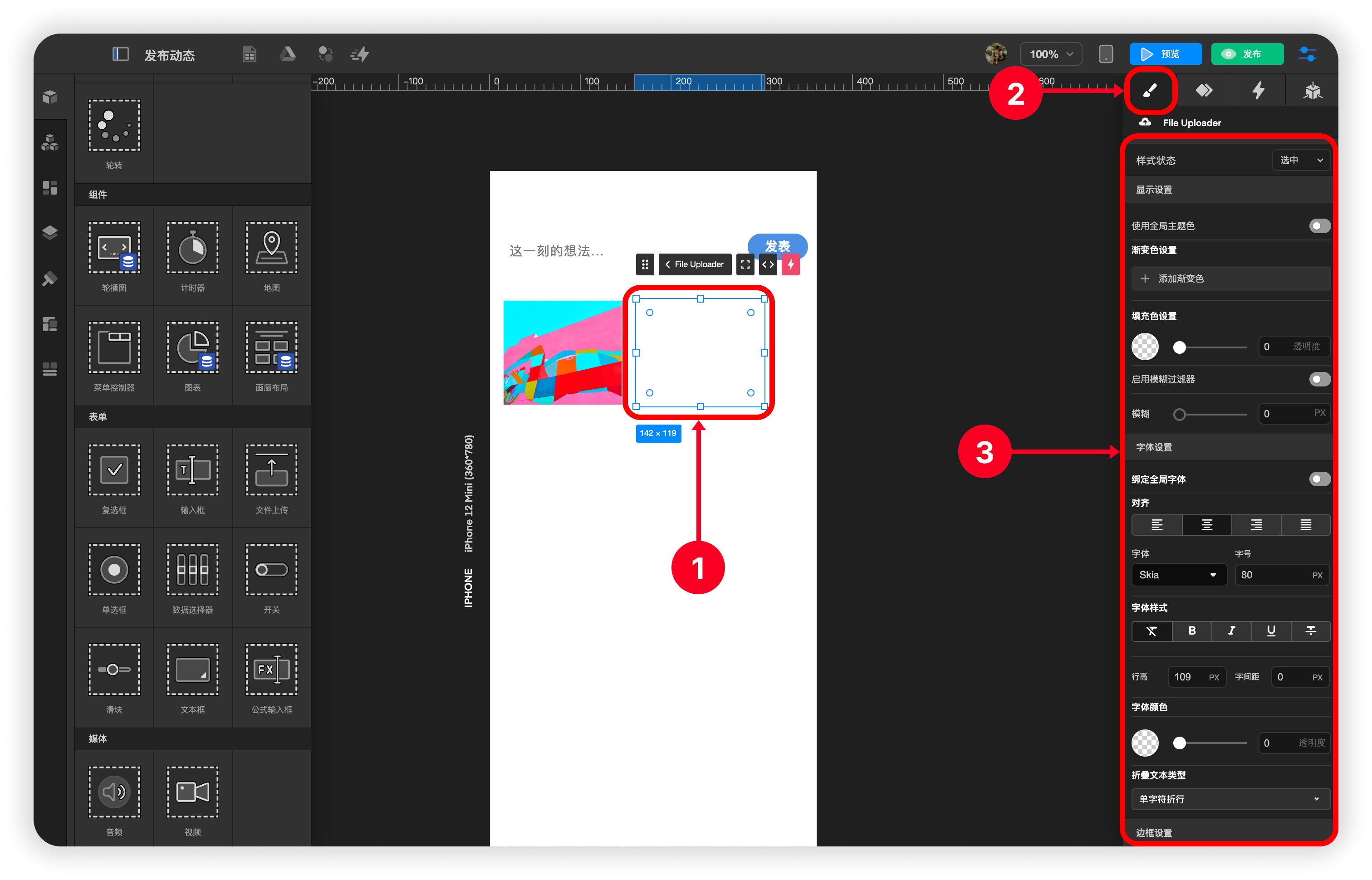Select the 复选框 checkbox component

[x=114, y=478]
